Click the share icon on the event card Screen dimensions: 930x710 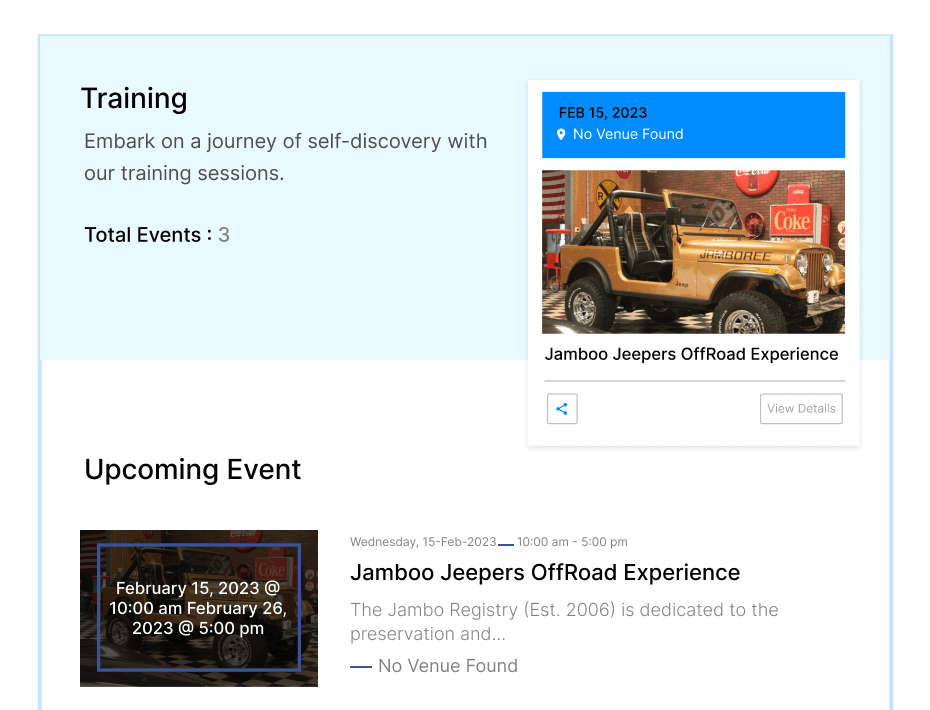(562, 409)
